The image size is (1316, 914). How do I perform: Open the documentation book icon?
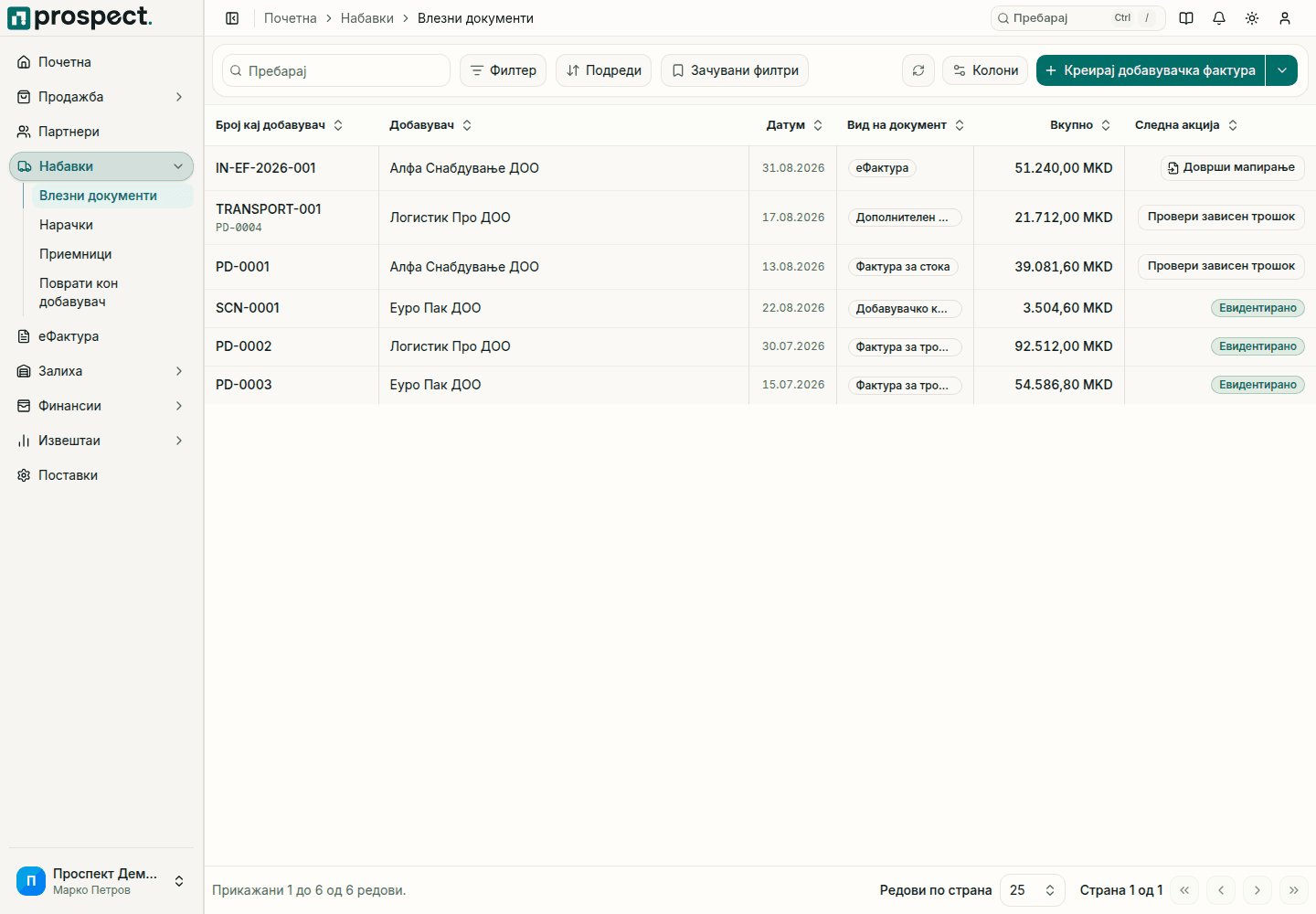(1186, 18)
